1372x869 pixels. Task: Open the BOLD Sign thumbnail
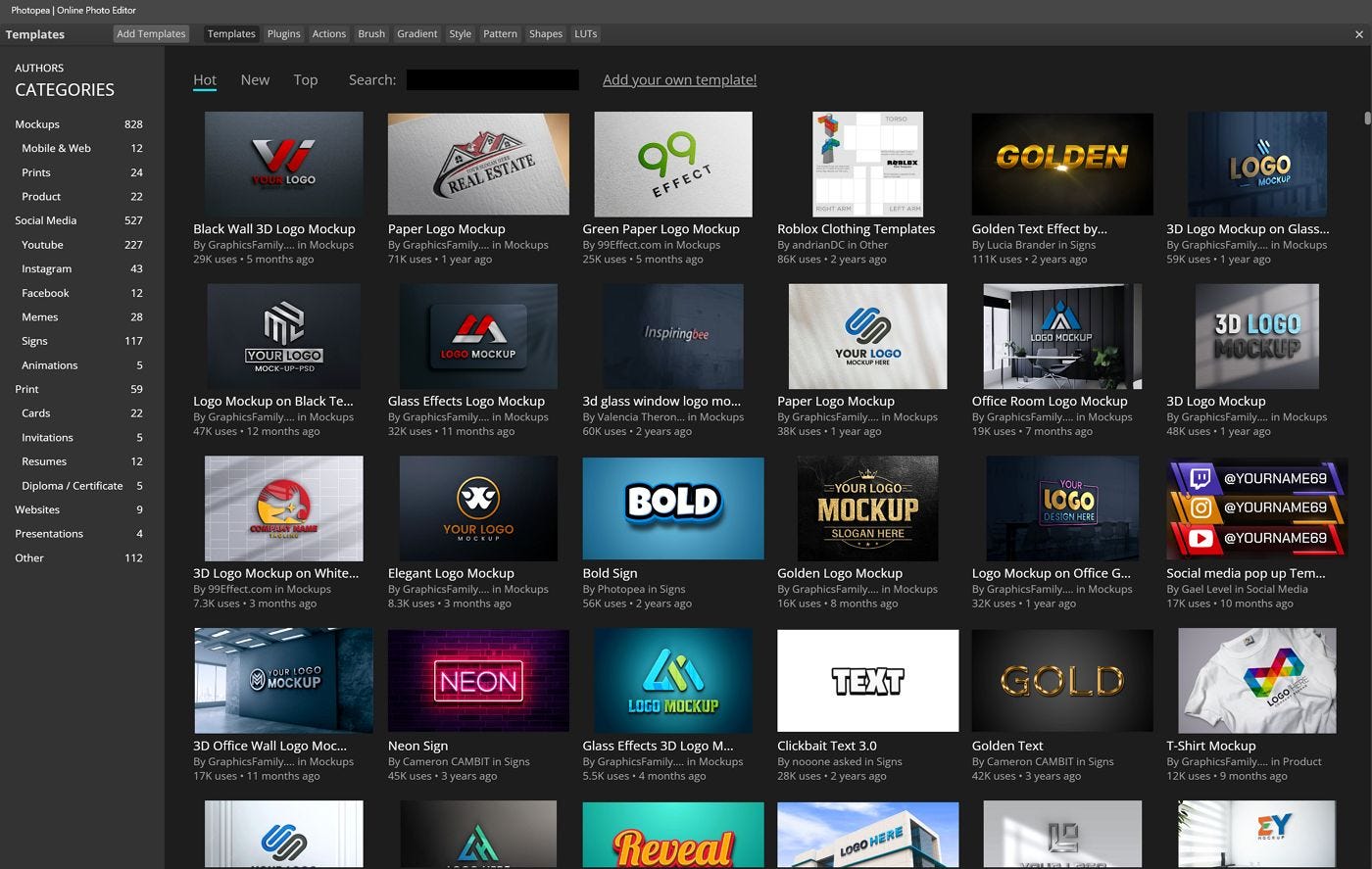(673, 508)
